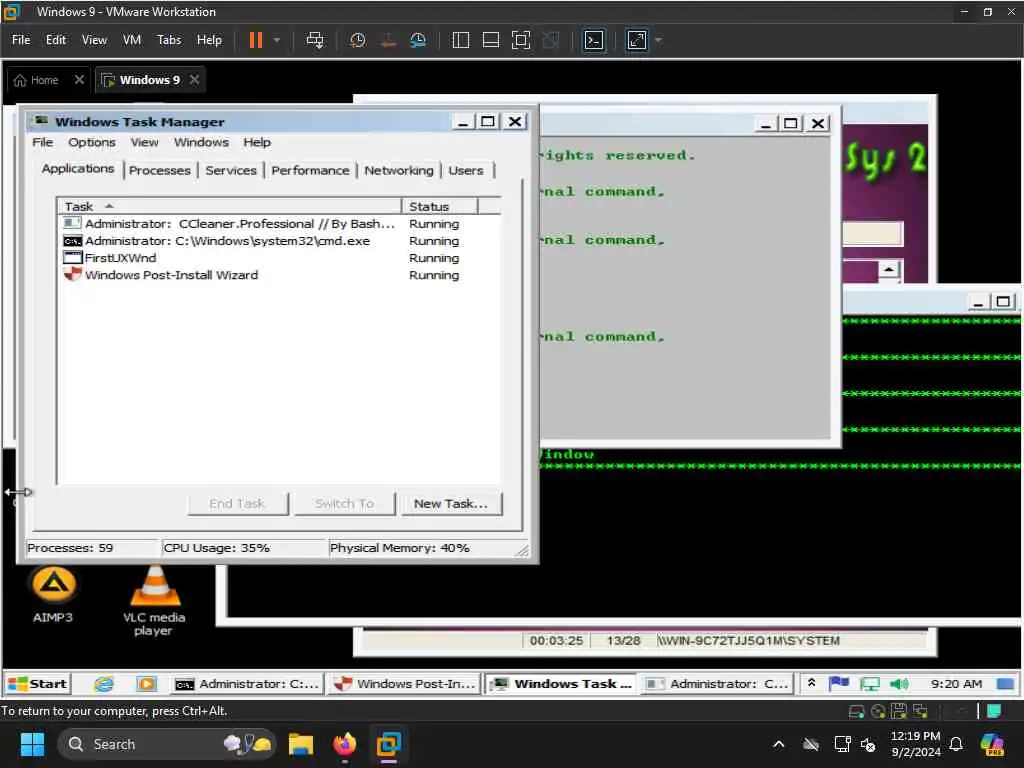The image size is (1024, 768).
Task: Select the CCleaner.Professional task row
Action: point(278,223)
